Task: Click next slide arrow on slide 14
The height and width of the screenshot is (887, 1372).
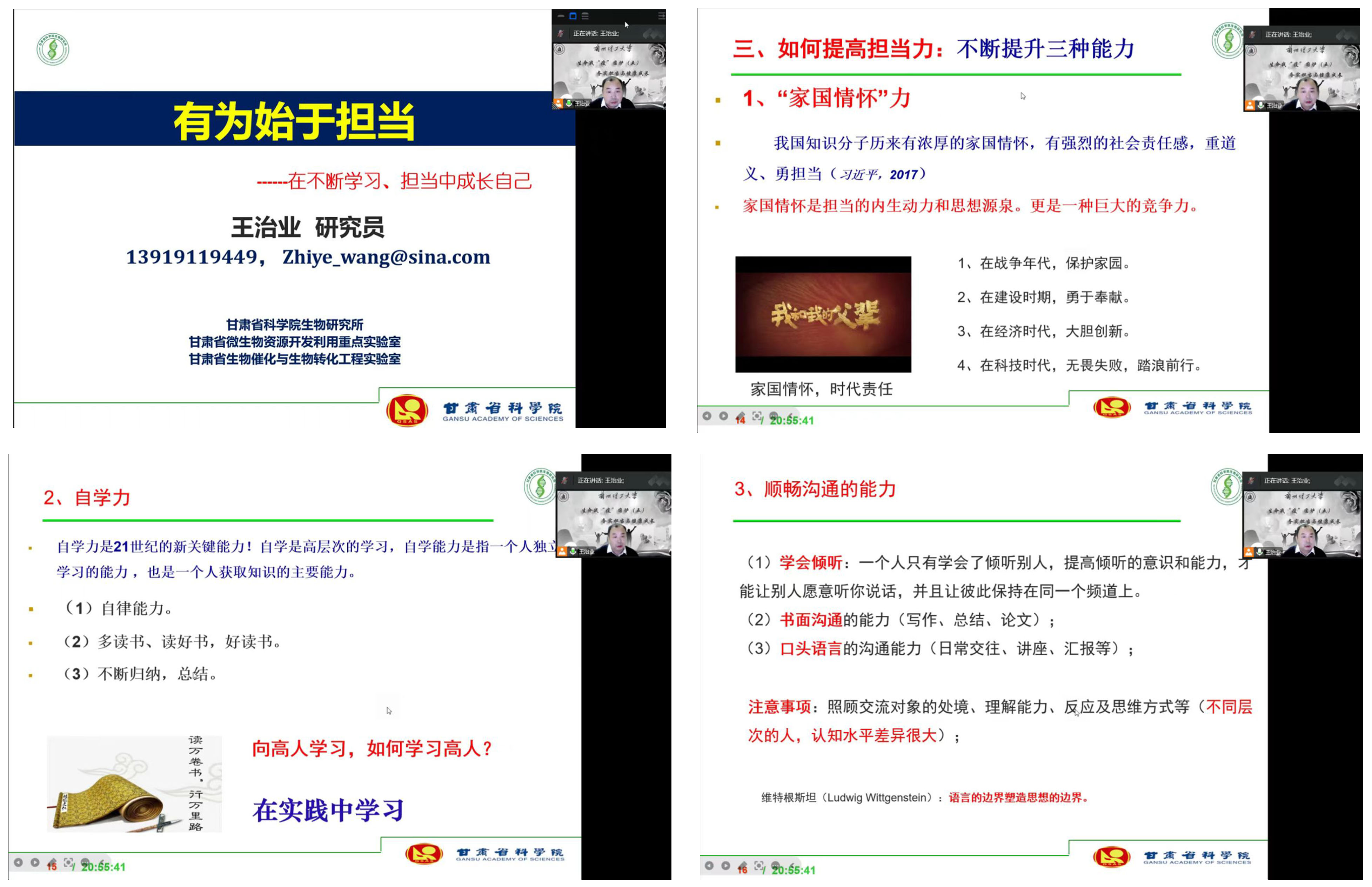Action: 723,416
